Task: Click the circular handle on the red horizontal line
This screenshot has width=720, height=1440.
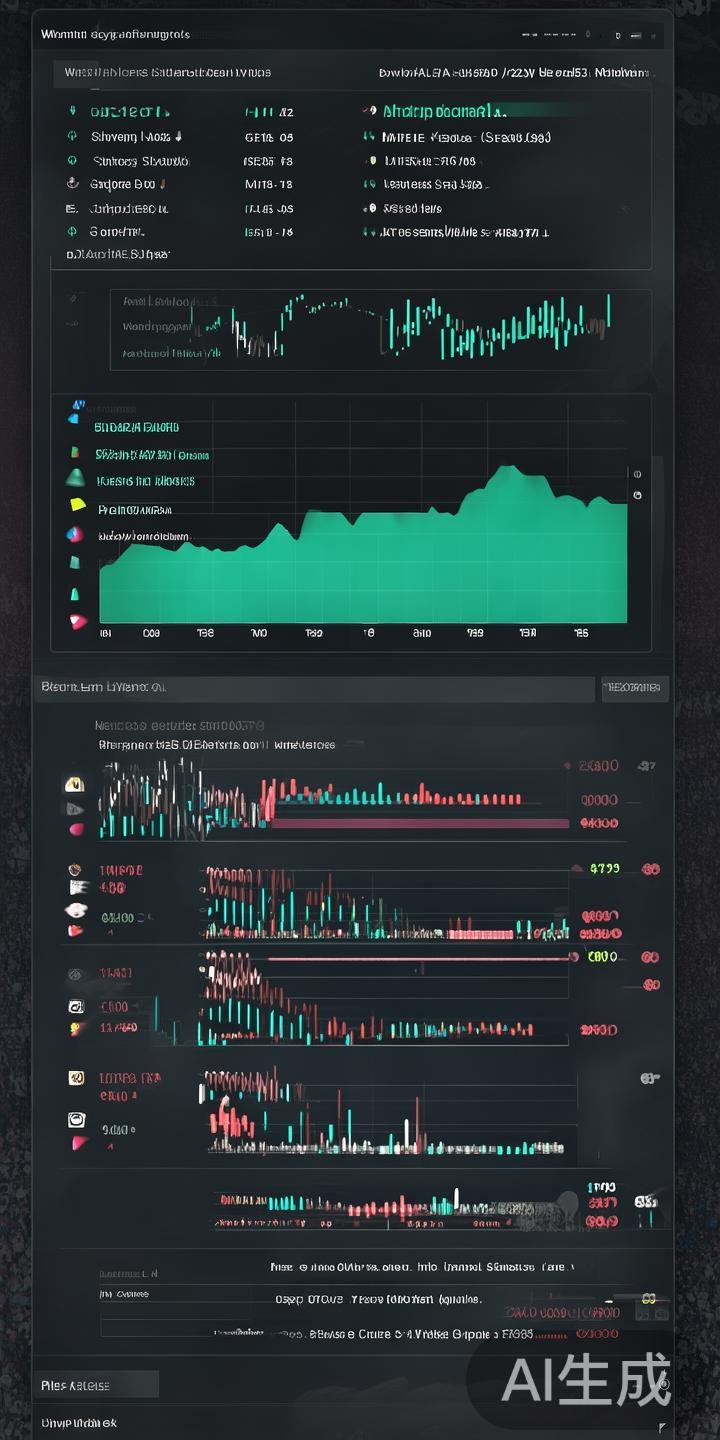Action: [573, 957]
